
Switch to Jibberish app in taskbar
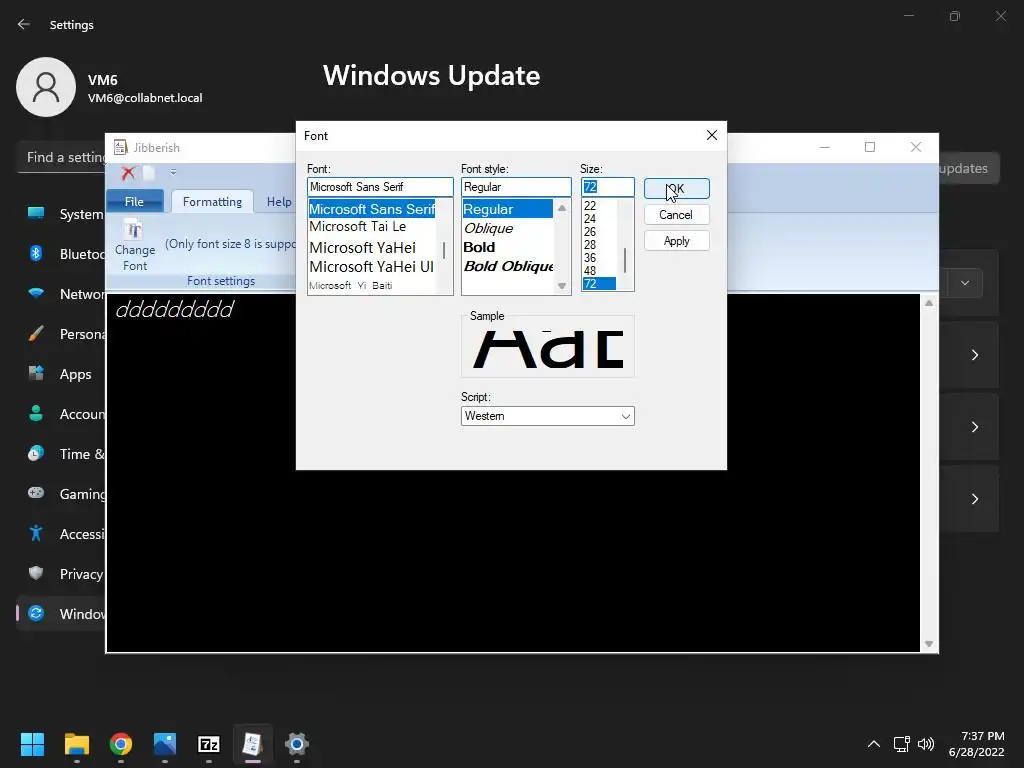(x=253, y=744)
